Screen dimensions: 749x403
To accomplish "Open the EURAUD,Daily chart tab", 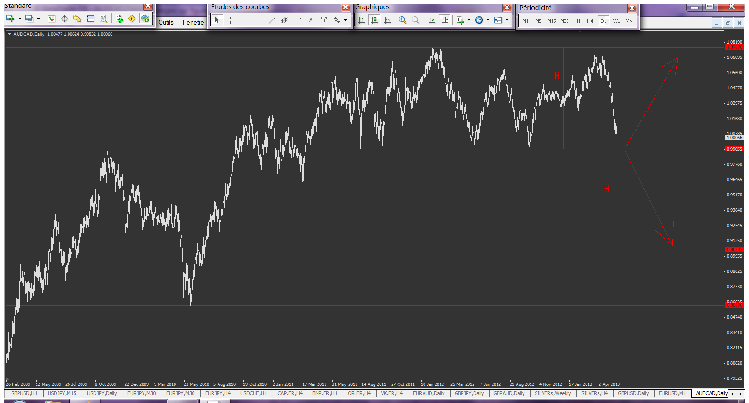I will coord(428,393).
